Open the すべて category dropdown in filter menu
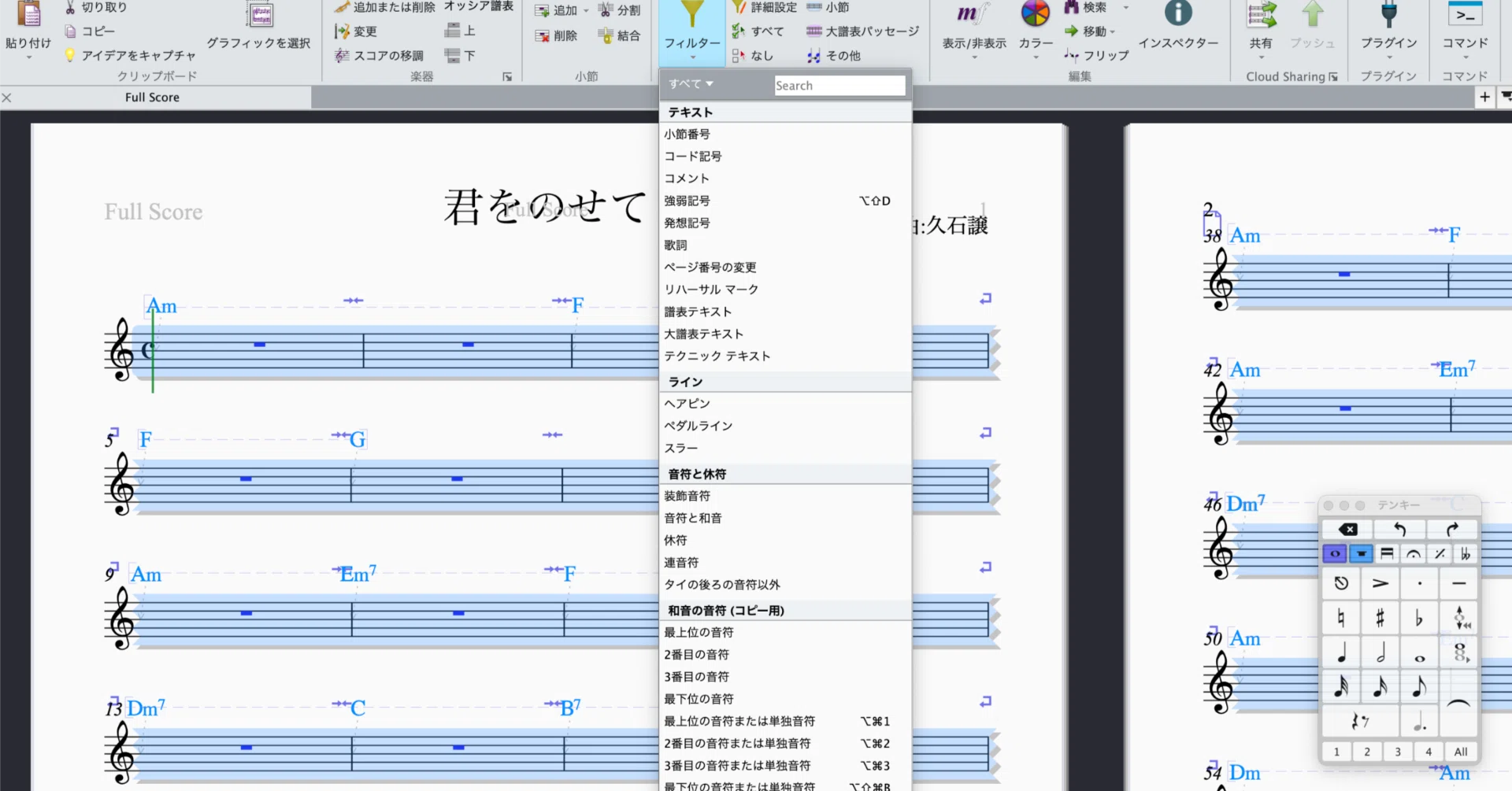 point(691,83)
